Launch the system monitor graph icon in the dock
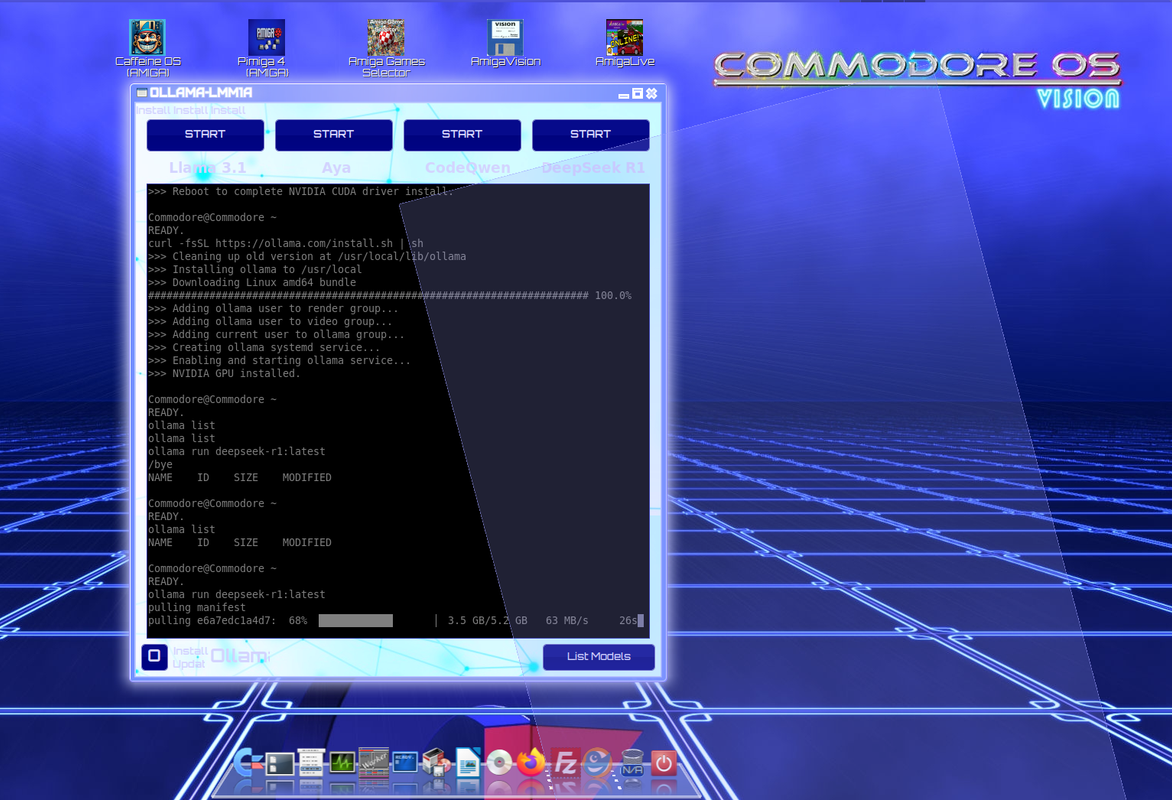Image resolution: width=1172 pixels, height=800 pixels. (x=342, y=763)
